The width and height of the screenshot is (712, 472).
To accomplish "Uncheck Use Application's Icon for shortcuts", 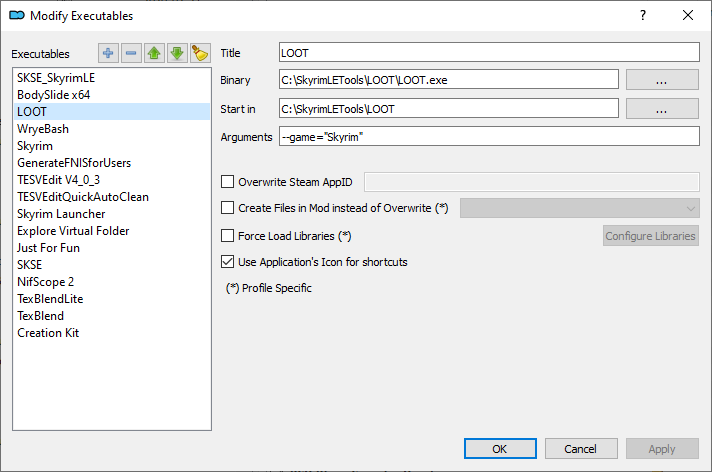I will click(x=227, y=262).
